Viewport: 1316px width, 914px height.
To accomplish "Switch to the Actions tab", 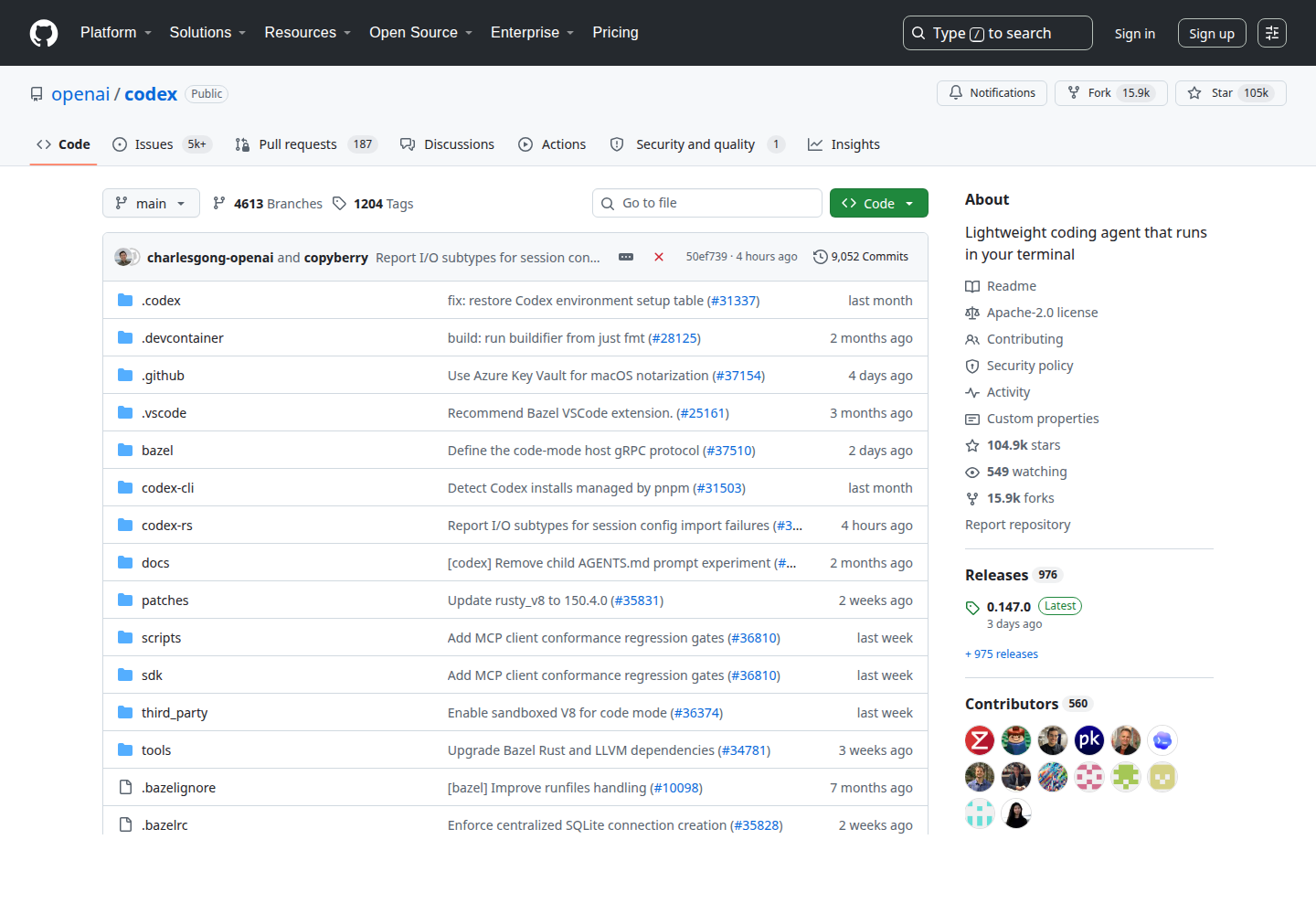I will tap(552, 144).
